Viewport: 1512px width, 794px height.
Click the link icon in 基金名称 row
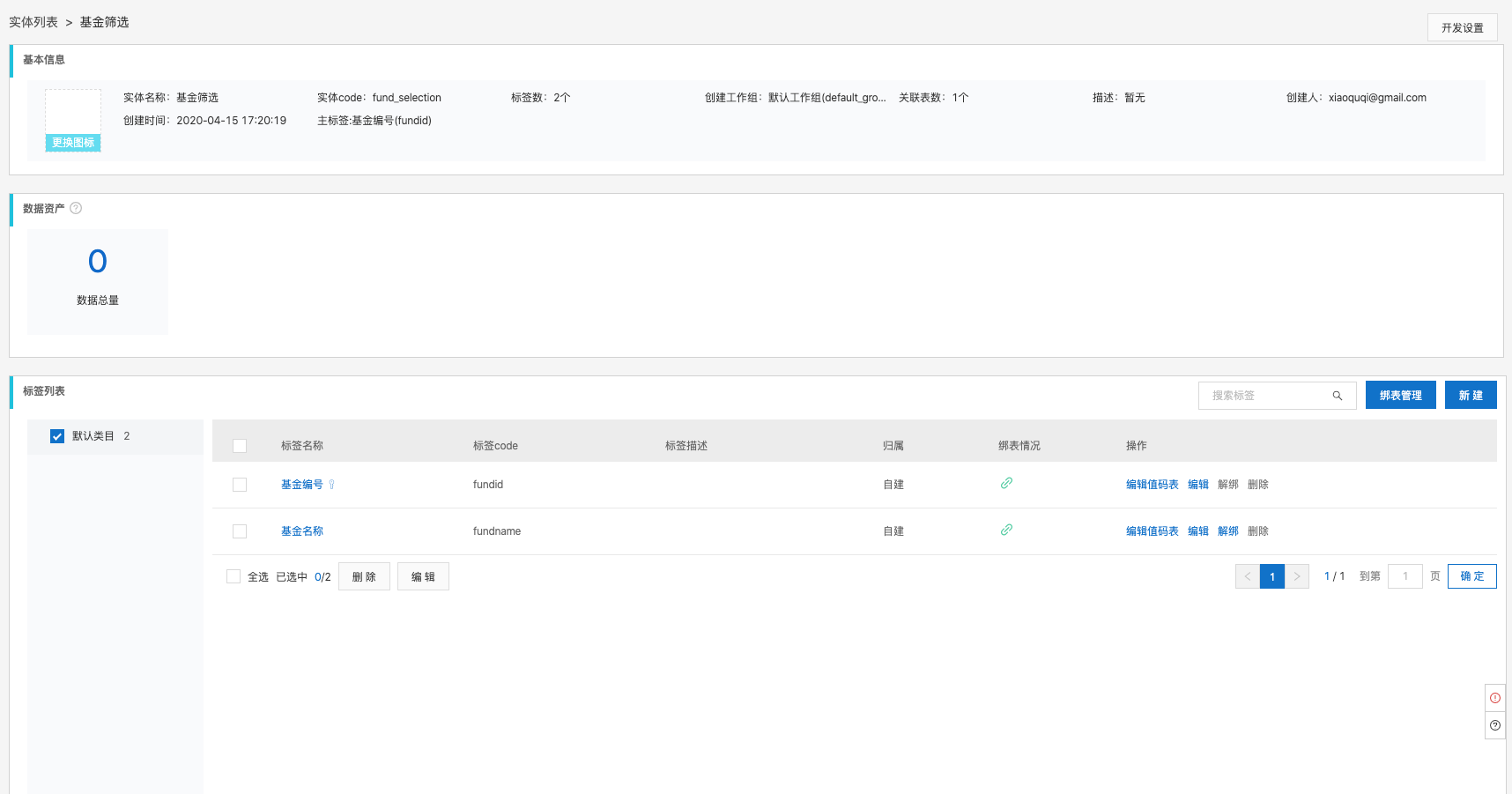coord(1006,530)
